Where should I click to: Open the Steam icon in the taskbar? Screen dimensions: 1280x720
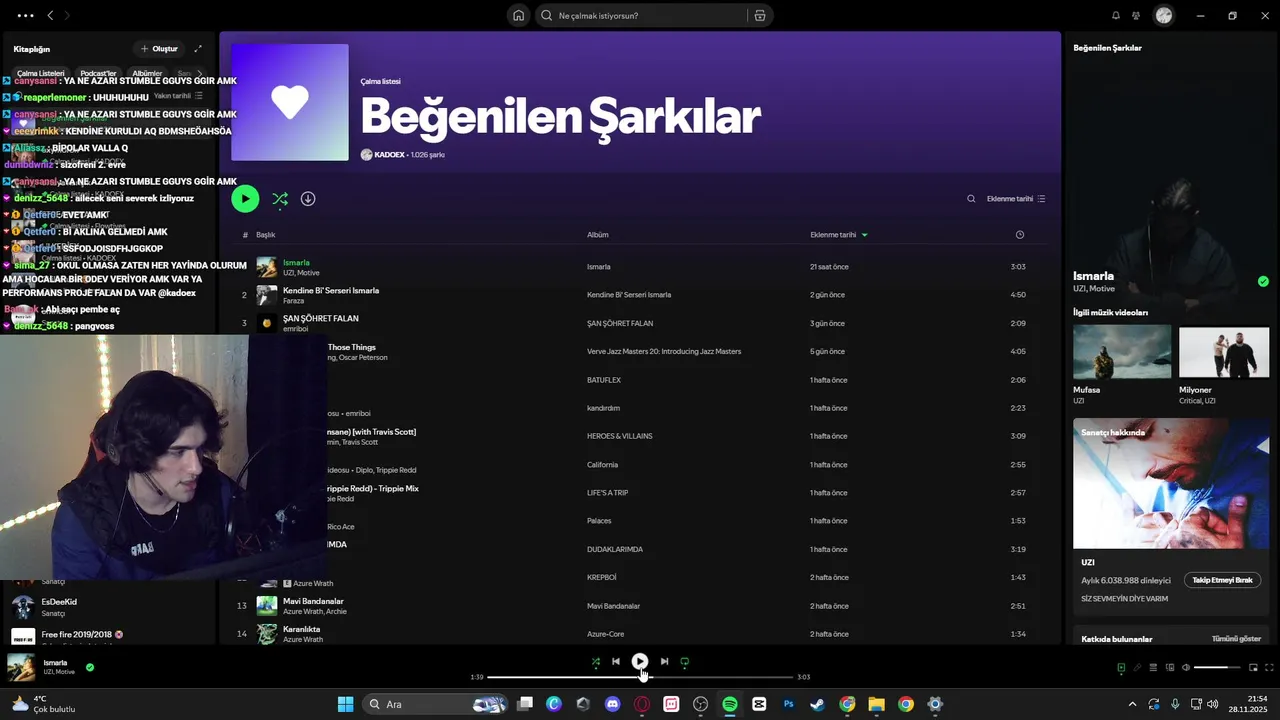click(817, 704)
